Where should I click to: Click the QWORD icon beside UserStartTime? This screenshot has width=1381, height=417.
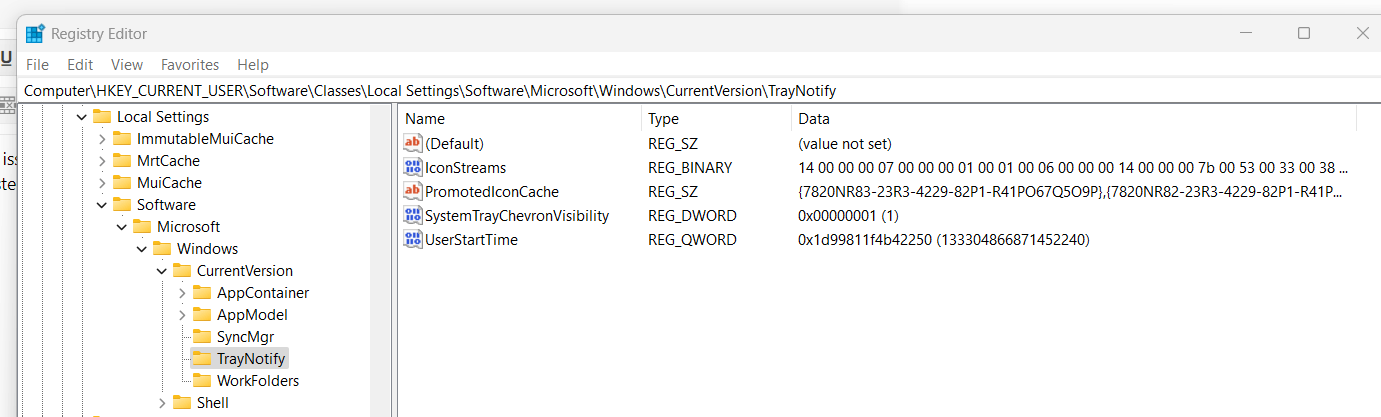[x=412, y=240]
